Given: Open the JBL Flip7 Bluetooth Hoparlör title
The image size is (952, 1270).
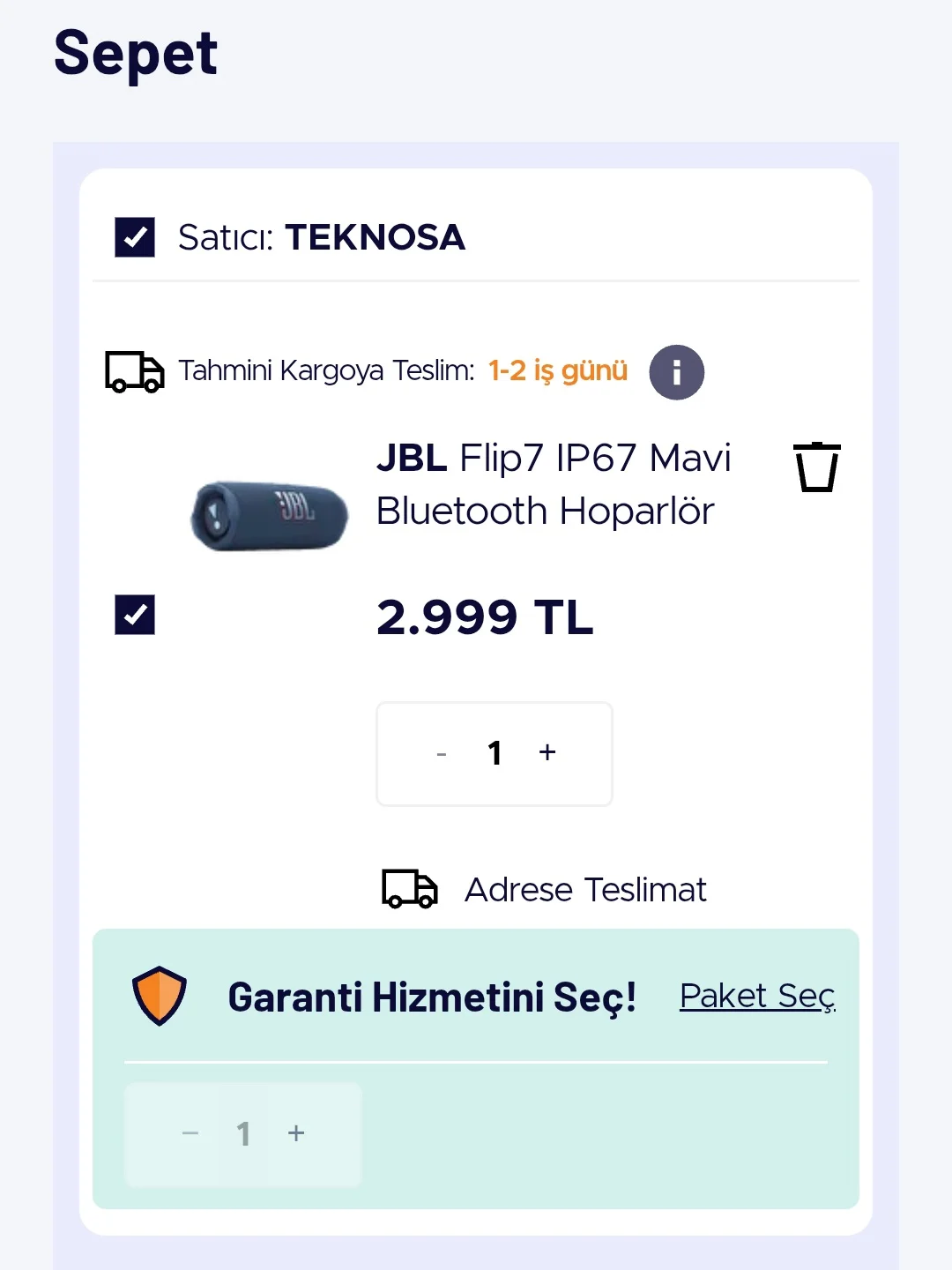Looking at the screenshot, I should (x=553, y=484).
